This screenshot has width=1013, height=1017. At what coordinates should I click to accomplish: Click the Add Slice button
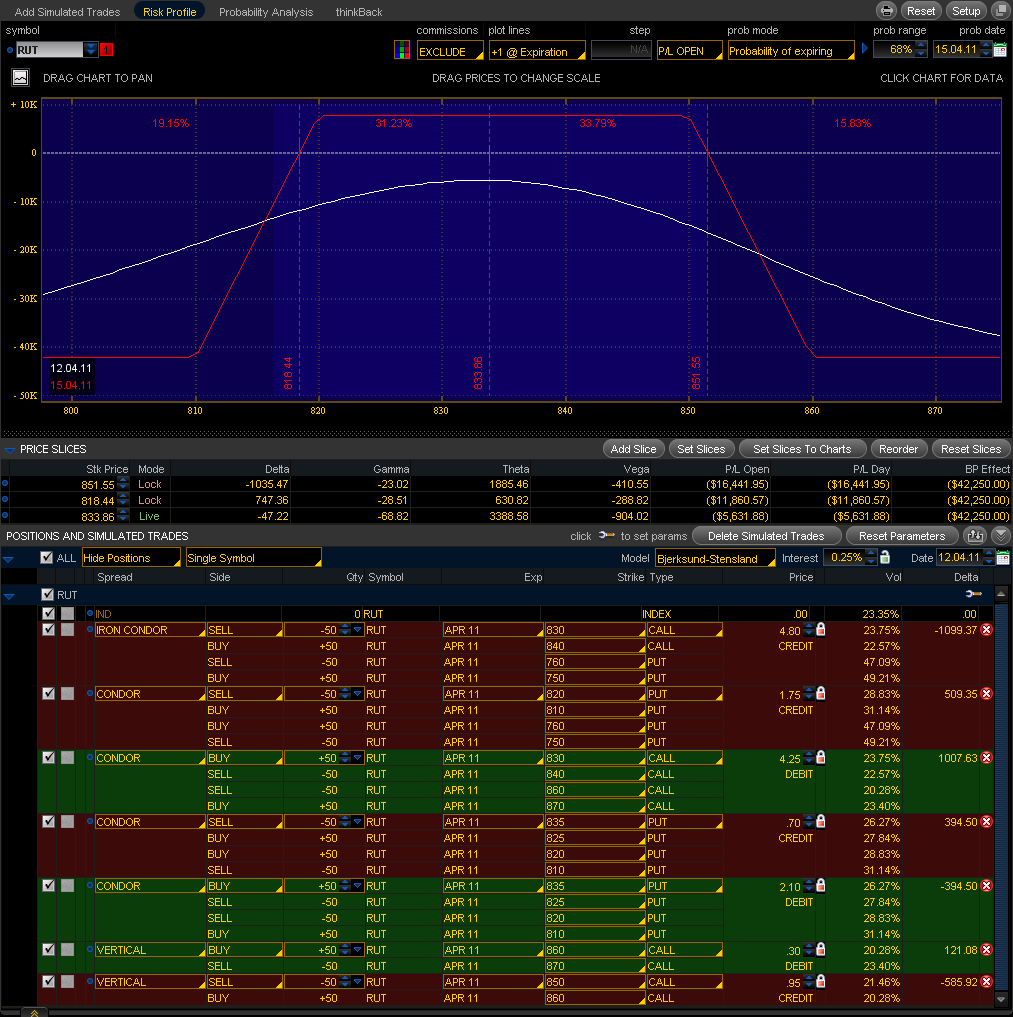(633, 449)
